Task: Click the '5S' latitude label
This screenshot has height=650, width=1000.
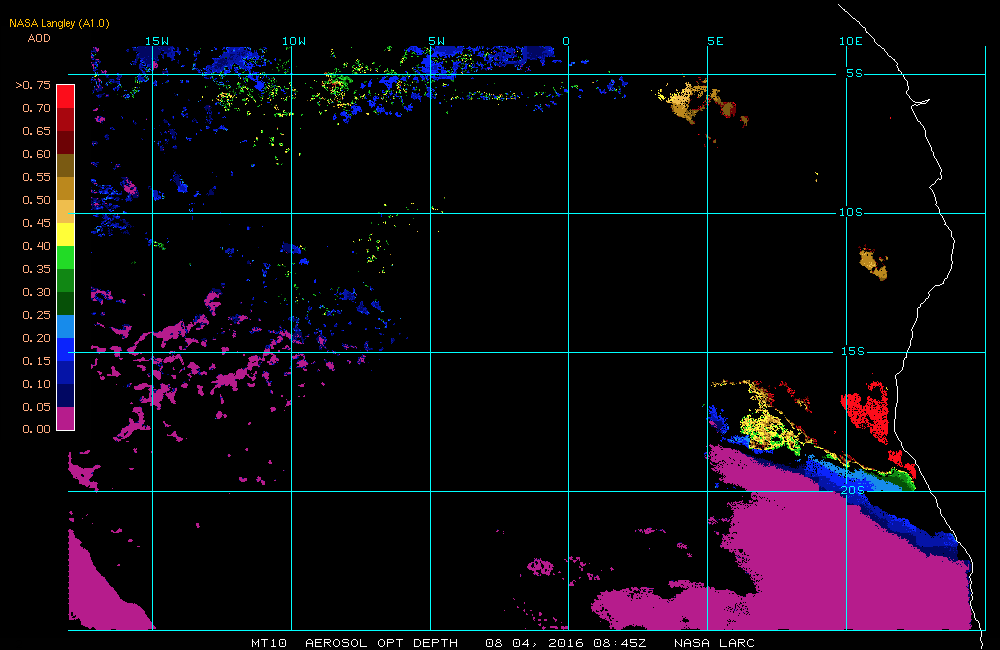Action: click(x=855, y=73)
